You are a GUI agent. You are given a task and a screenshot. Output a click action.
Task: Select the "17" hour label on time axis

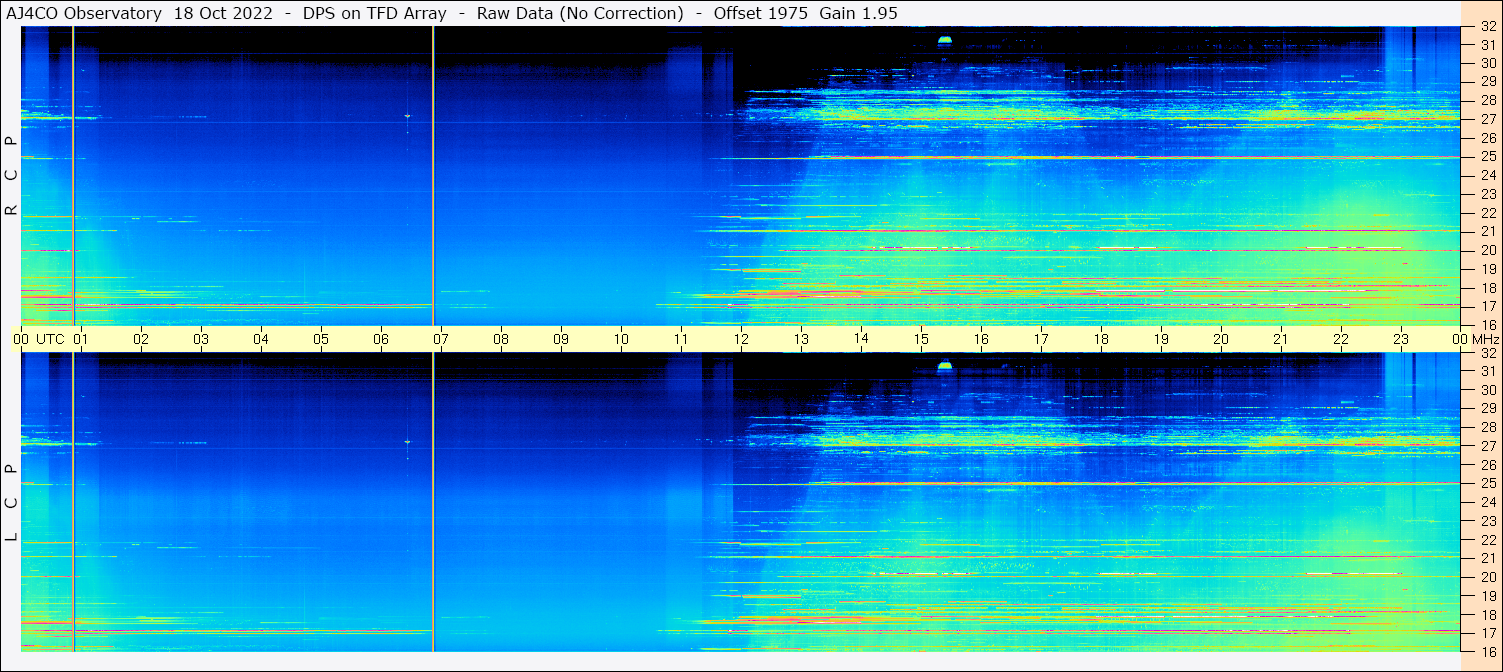click(x=1041, y=339)
